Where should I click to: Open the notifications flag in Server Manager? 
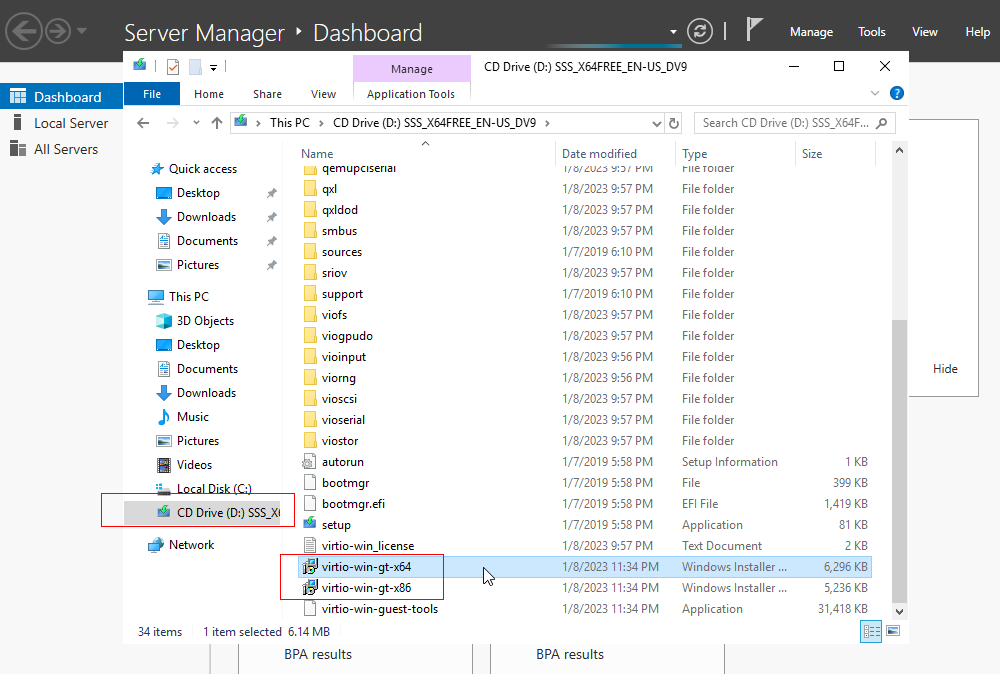point(754,30)
